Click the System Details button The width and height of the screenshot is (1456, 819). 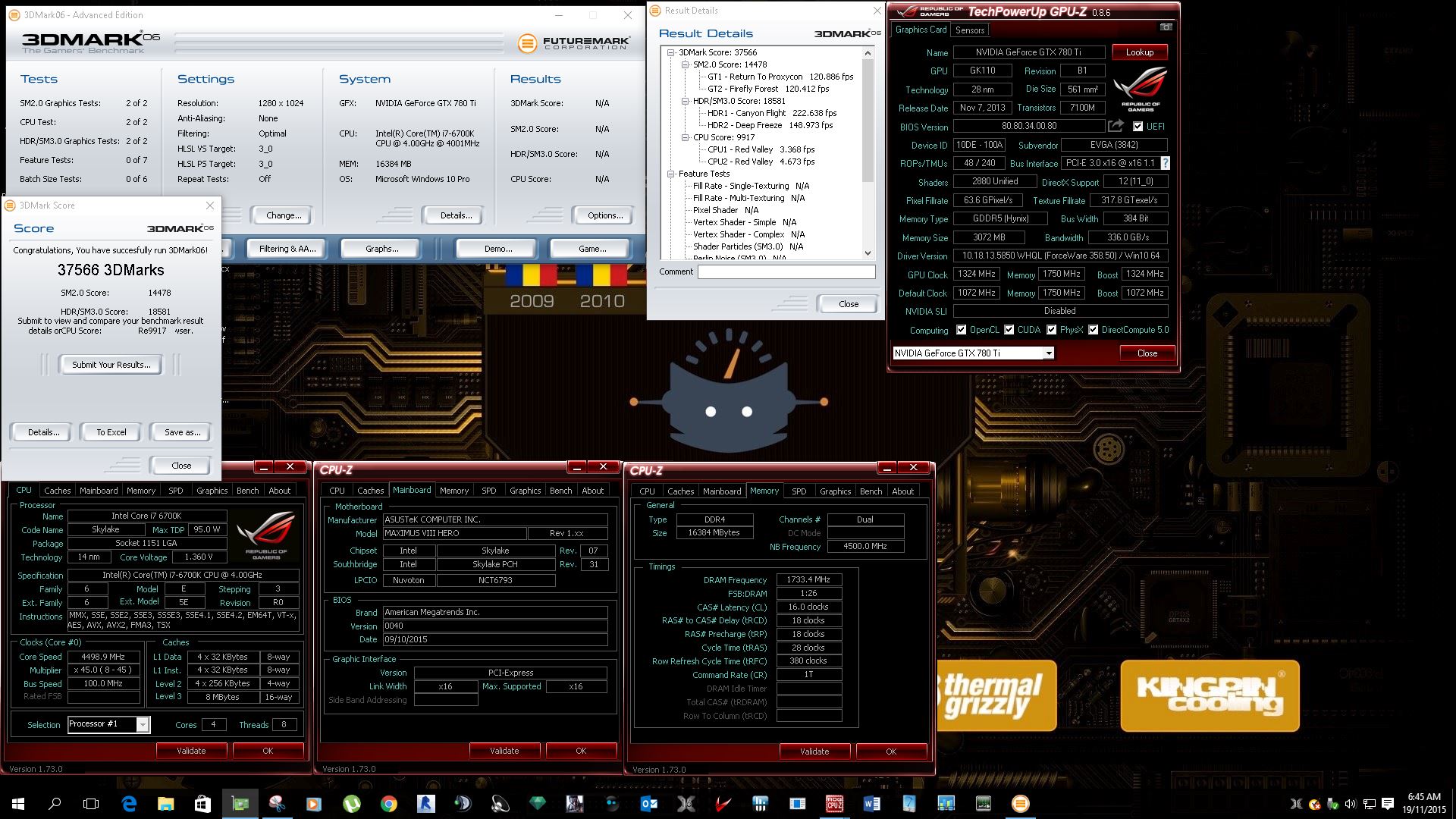pos(456,215)
